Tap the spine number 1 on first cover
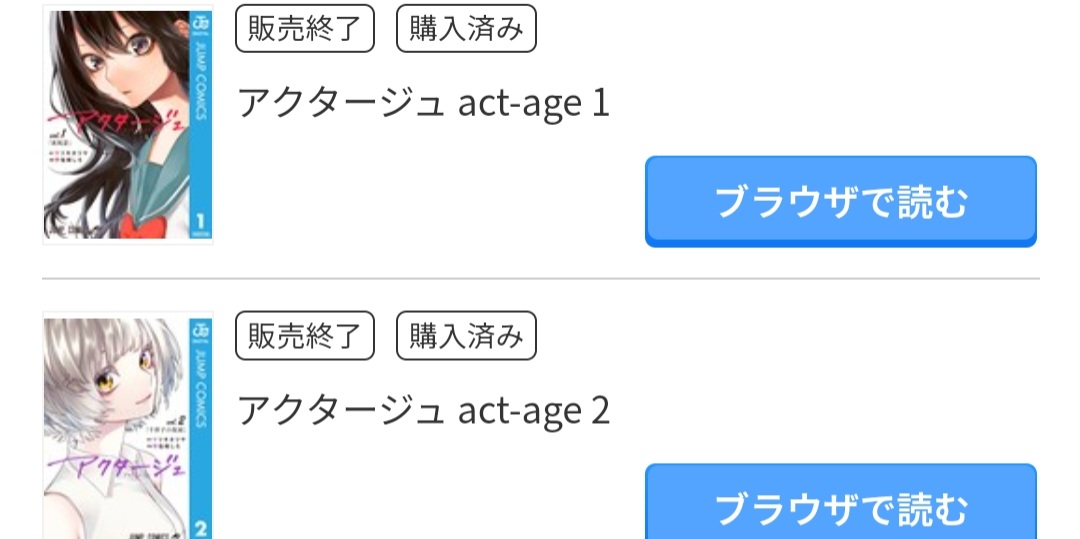The height and width of the screenshot is (539, 1080). click(x=200, y=221)
